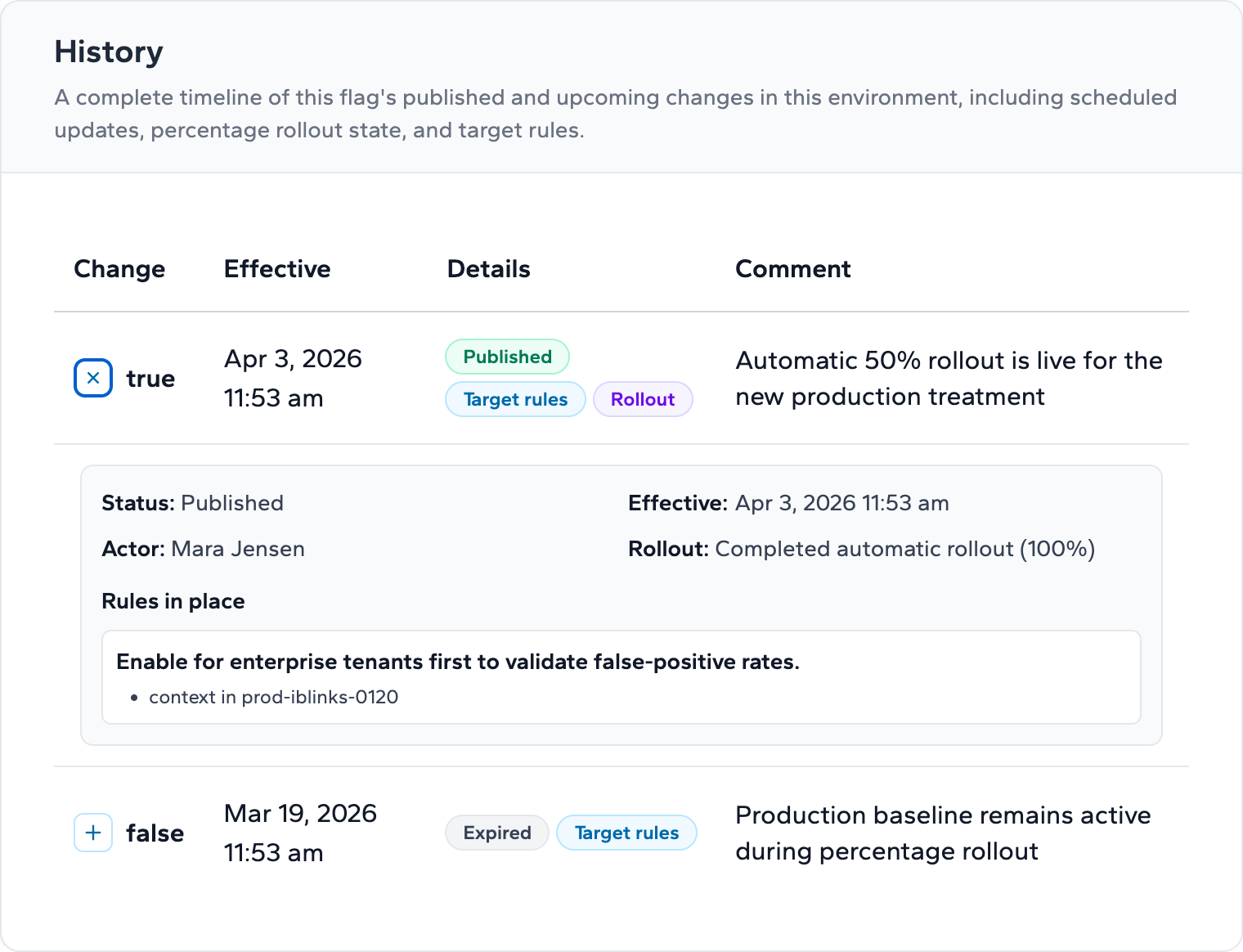Collapse the expanded true change row
The image size is (1243, 952).
[x=92, y=377]
